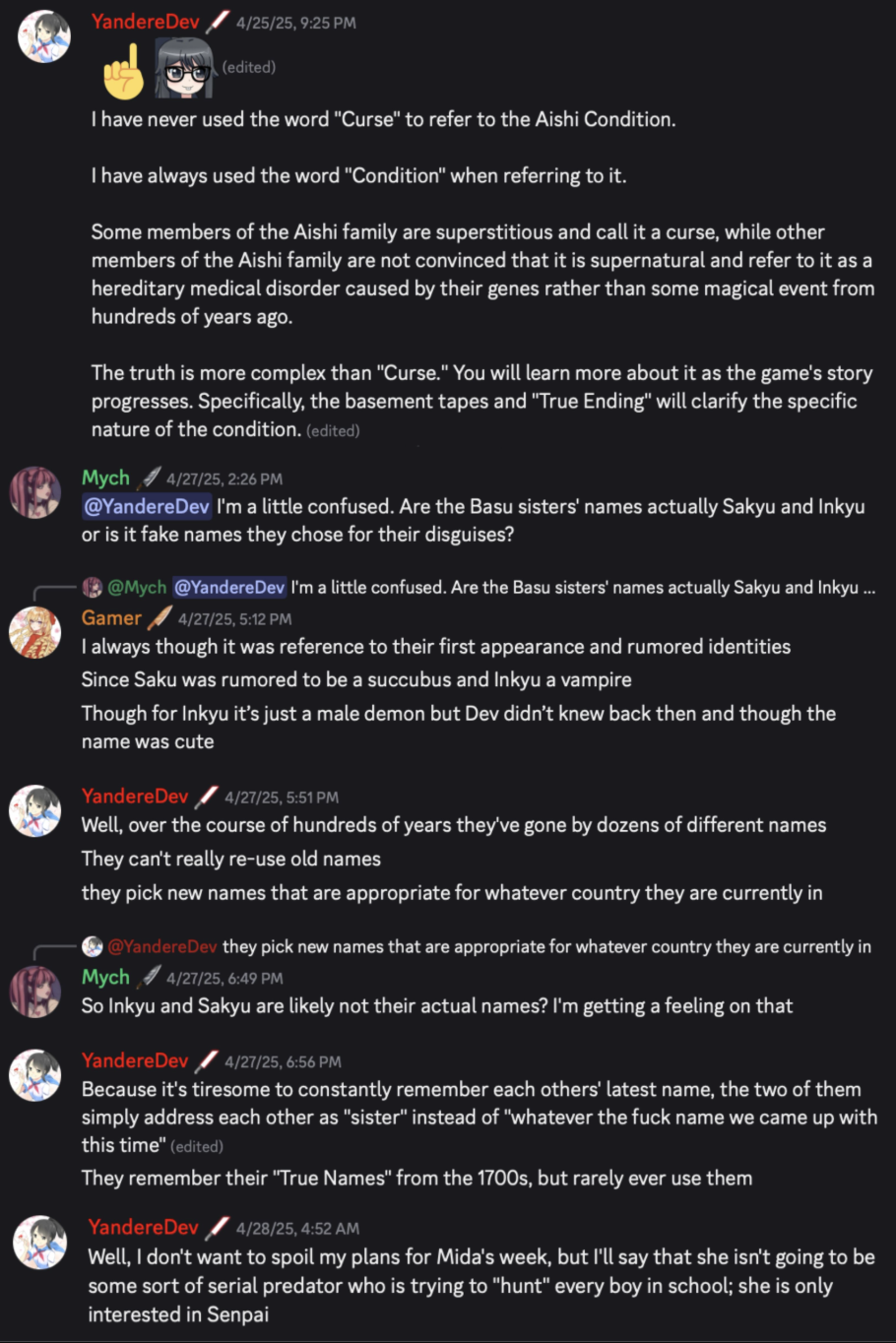The image size is (896, 1343).
Task: Open YandereDev's avatar on the 4/28 message
Action: [x=39, y=1242]
